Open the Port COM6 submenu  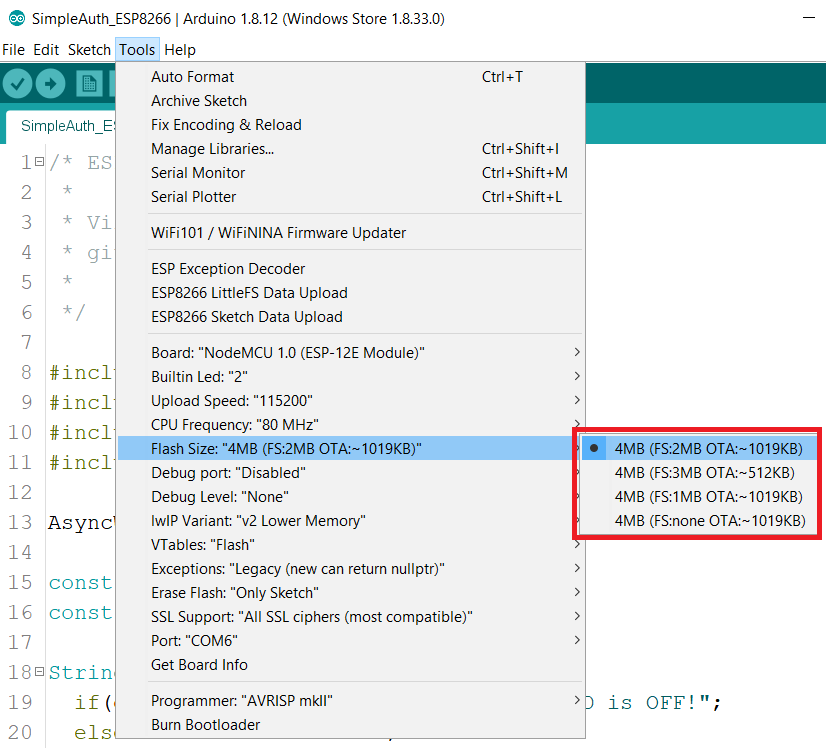(x=350, y=641)
